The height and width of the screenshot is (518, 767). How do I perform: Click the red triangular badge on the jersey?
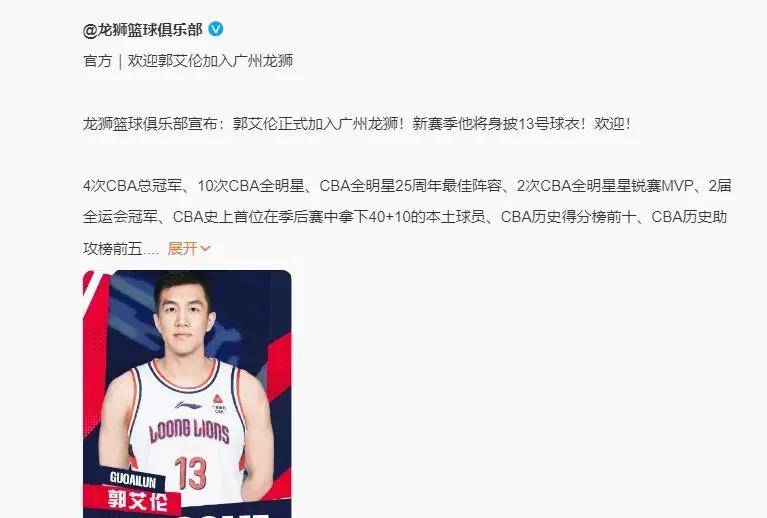(218, 399)
